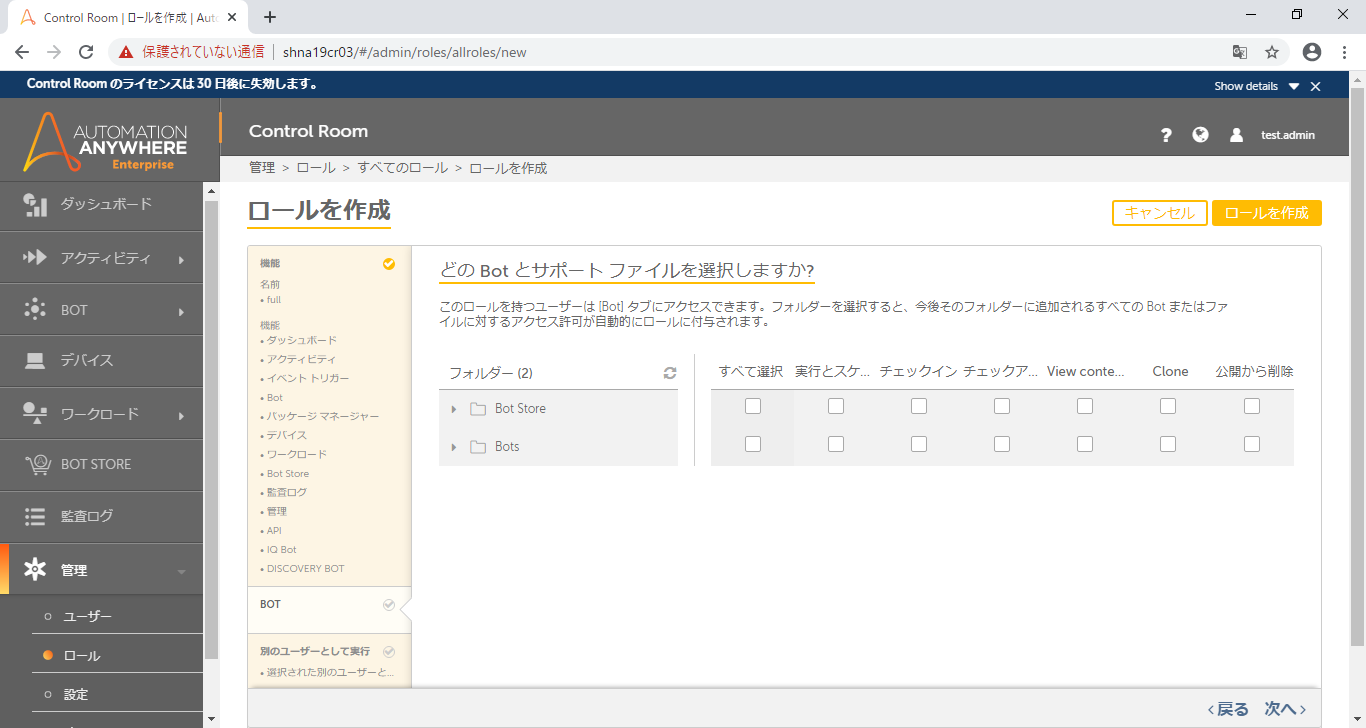Click the test.admin user profile icon
The height and width of the screenshot is (728, 1366).
[1237, 135]
